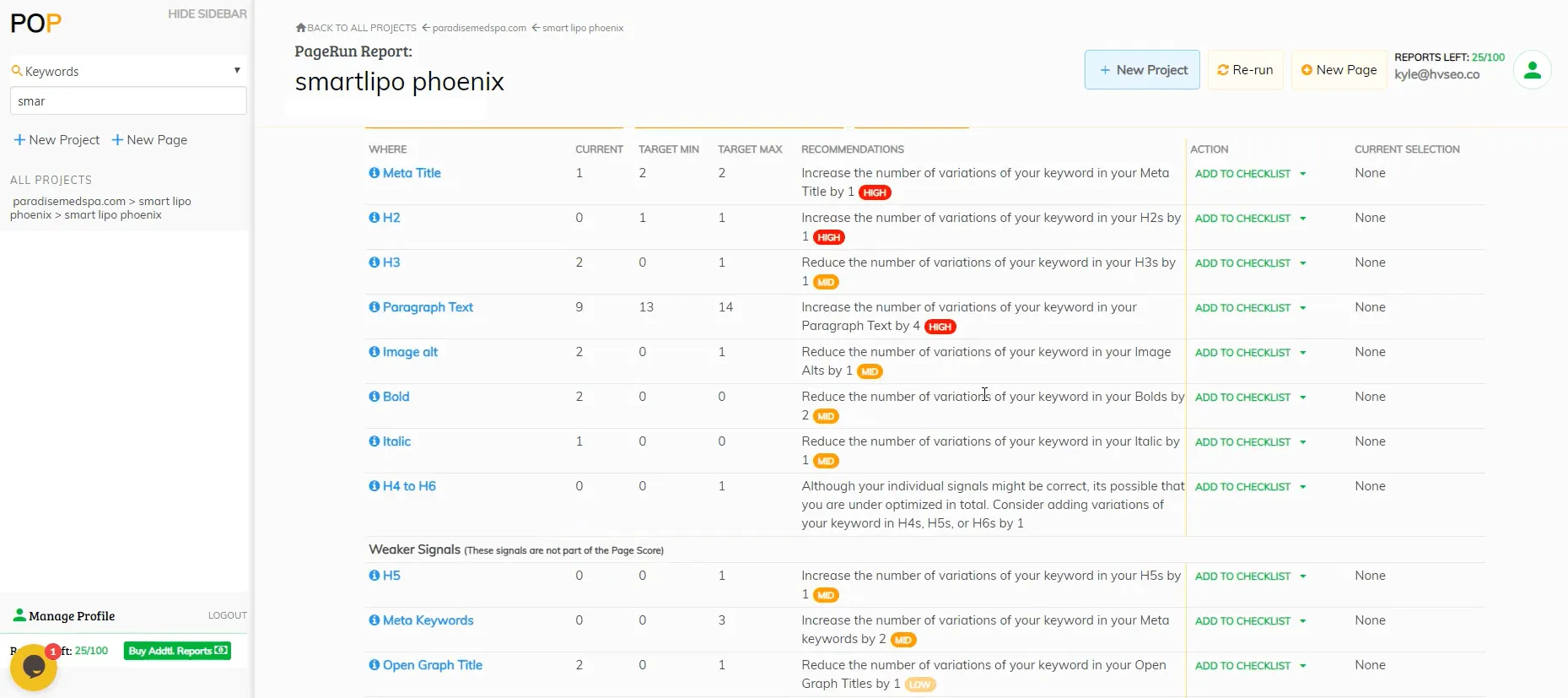Click the home icon for Back to All Projects
The width and height of the screenshot is (1568, 698).
pos(300,28)
